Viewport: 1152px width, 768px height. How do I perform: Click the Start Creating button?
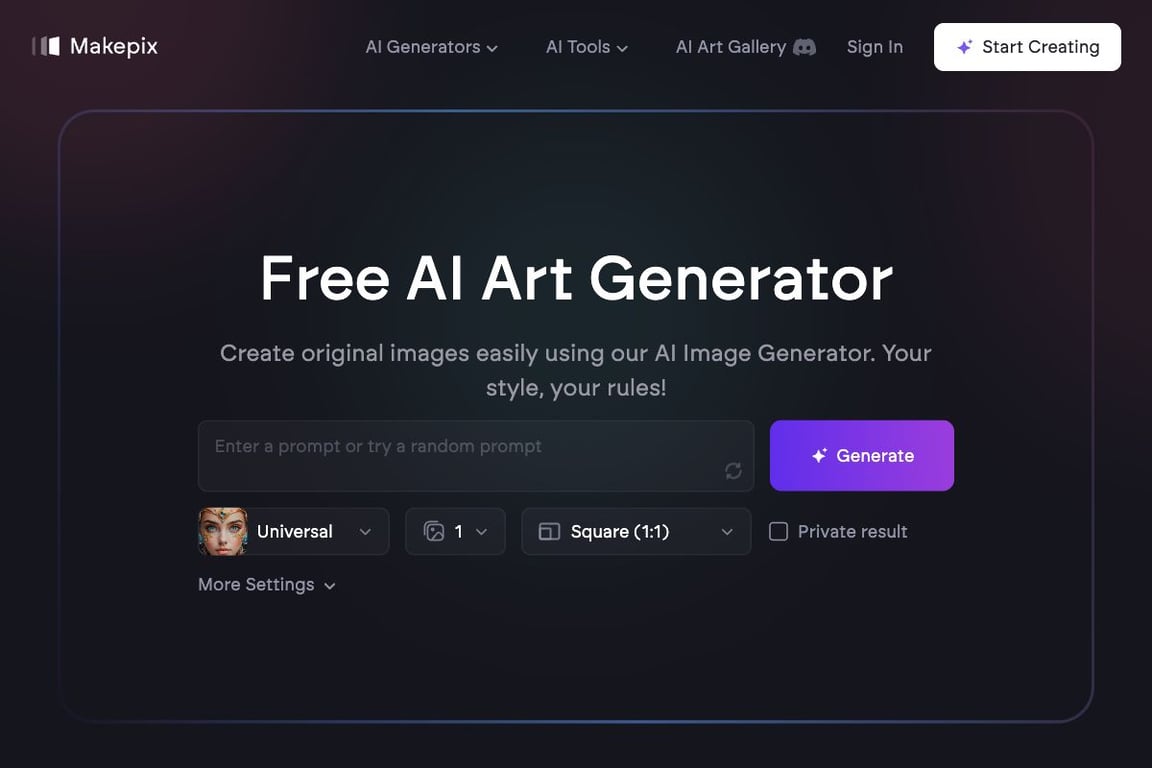[x=1027, y=47]
